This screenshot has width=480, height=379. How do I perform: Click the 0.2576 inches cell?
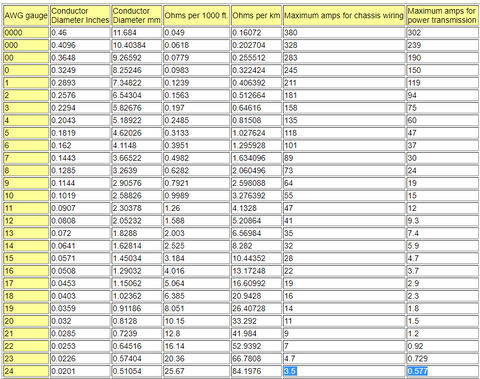80,95
